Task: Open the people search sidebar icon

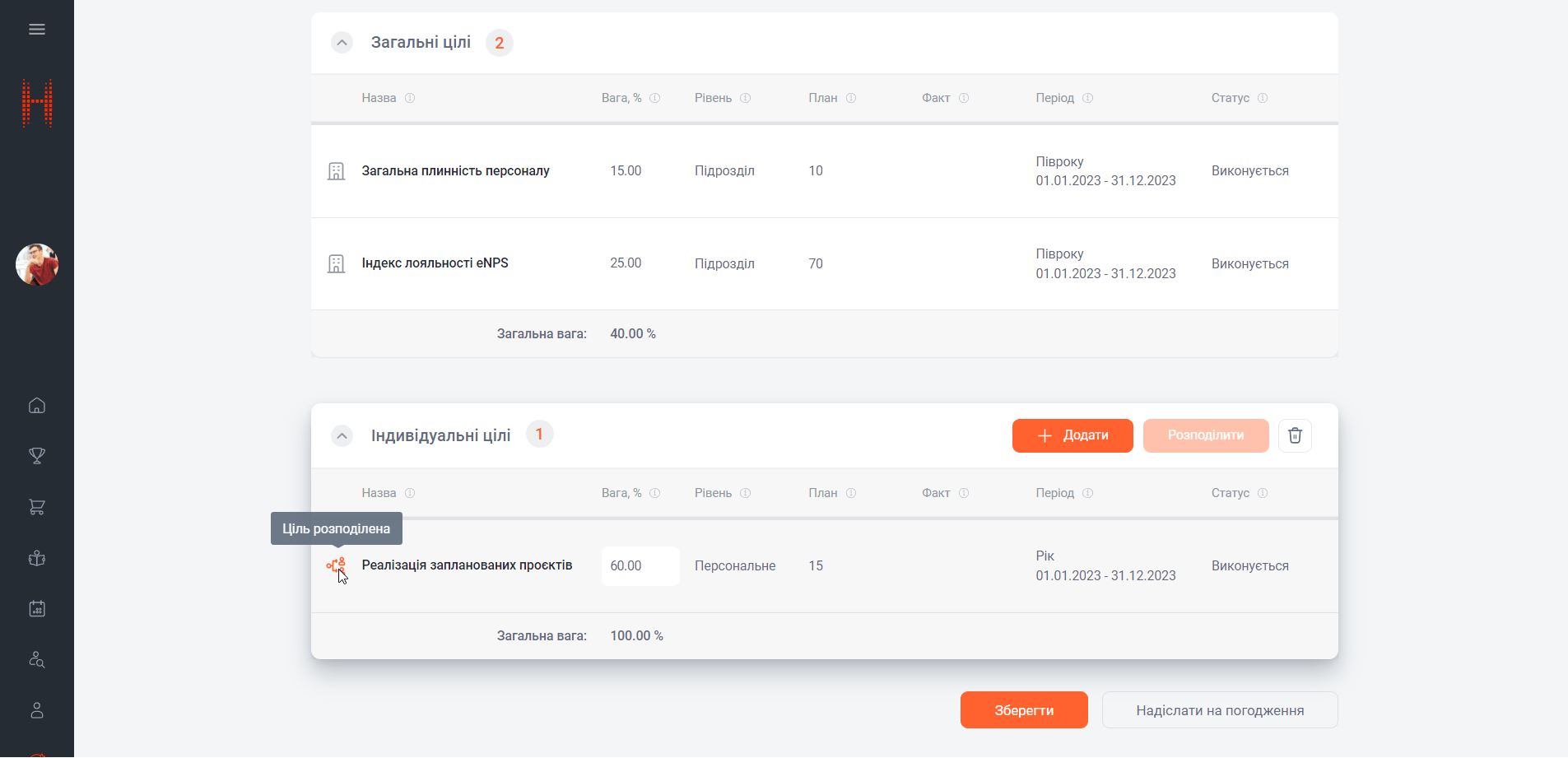Action: 37,660
